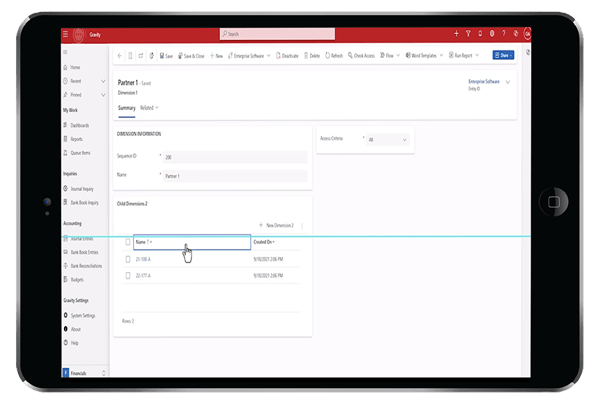
Task: Click the Enterprise Software entity link
Action: (484, 82)
